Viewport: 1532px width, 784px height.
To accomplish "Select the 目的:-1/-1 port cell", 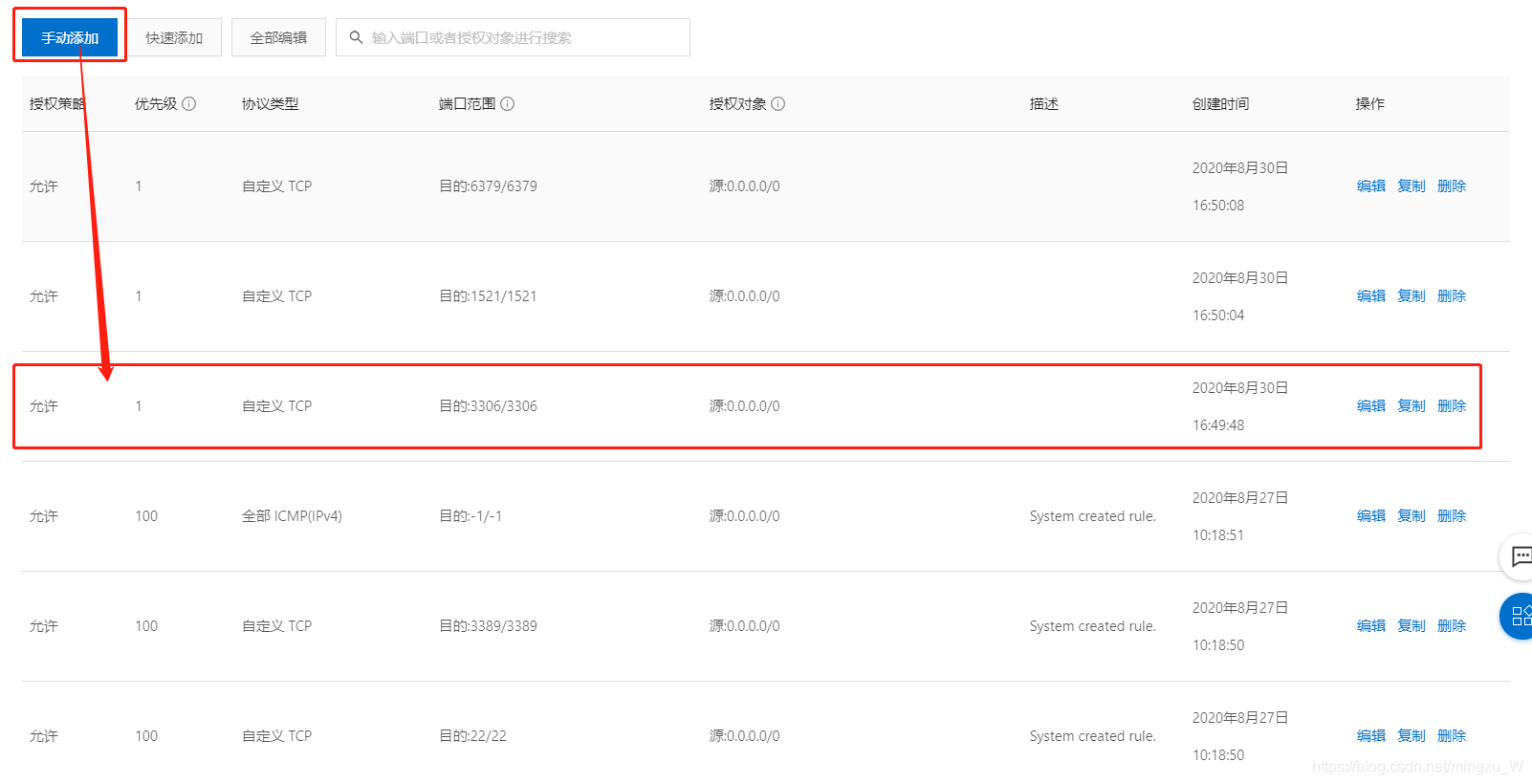I will [x=471, y=515].
